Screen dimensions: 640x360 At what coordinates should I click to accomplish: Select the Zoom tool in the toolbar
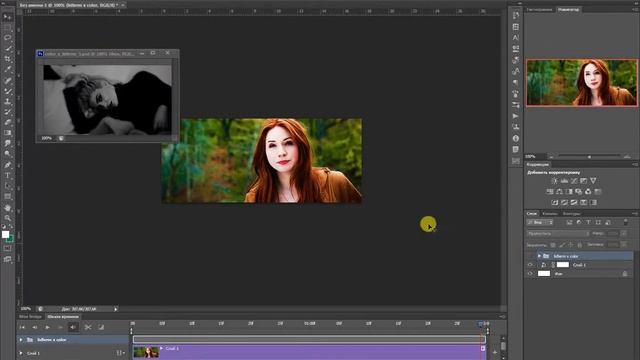(7, 218)
